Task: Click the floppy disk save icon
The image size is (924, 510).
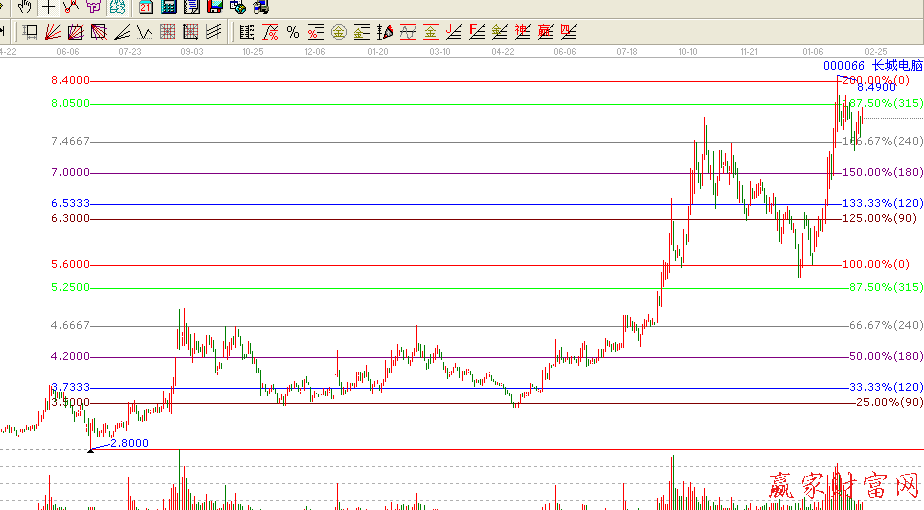Action: pos(214,7)
